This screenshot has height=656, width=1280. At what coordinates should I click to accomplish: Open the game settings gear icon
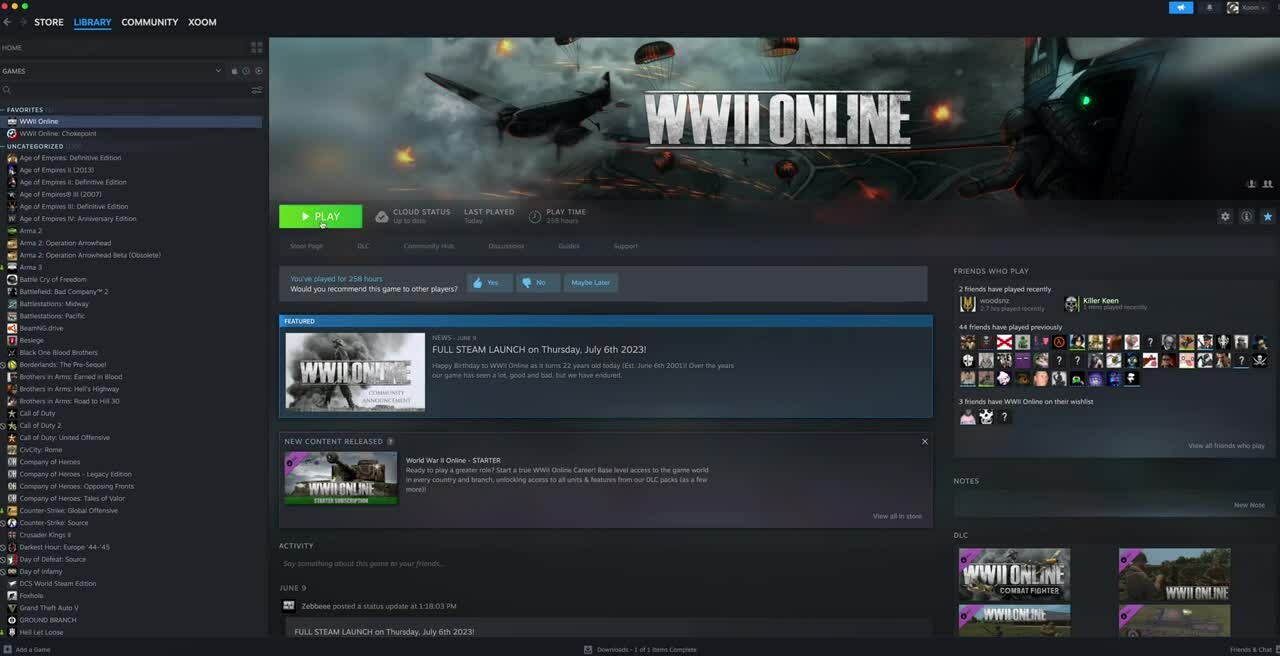pos(1225,216)
